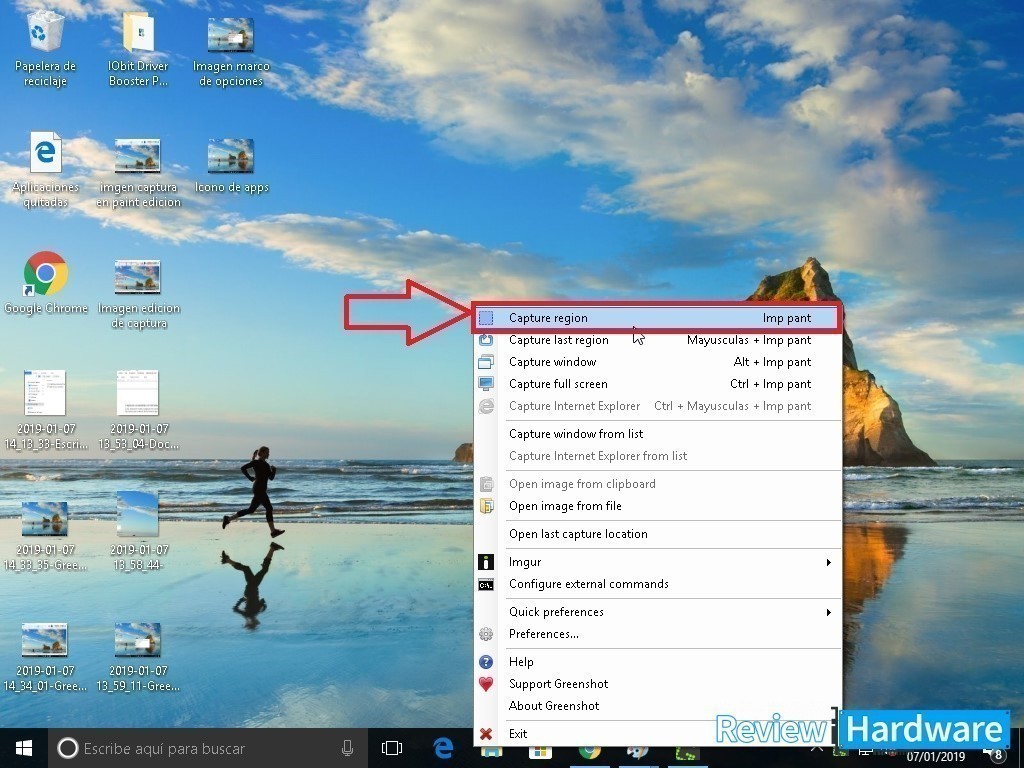Click greyed Capture Internet Explorer from list
Screen dimensions: 1024x768
tap(657, 456)
